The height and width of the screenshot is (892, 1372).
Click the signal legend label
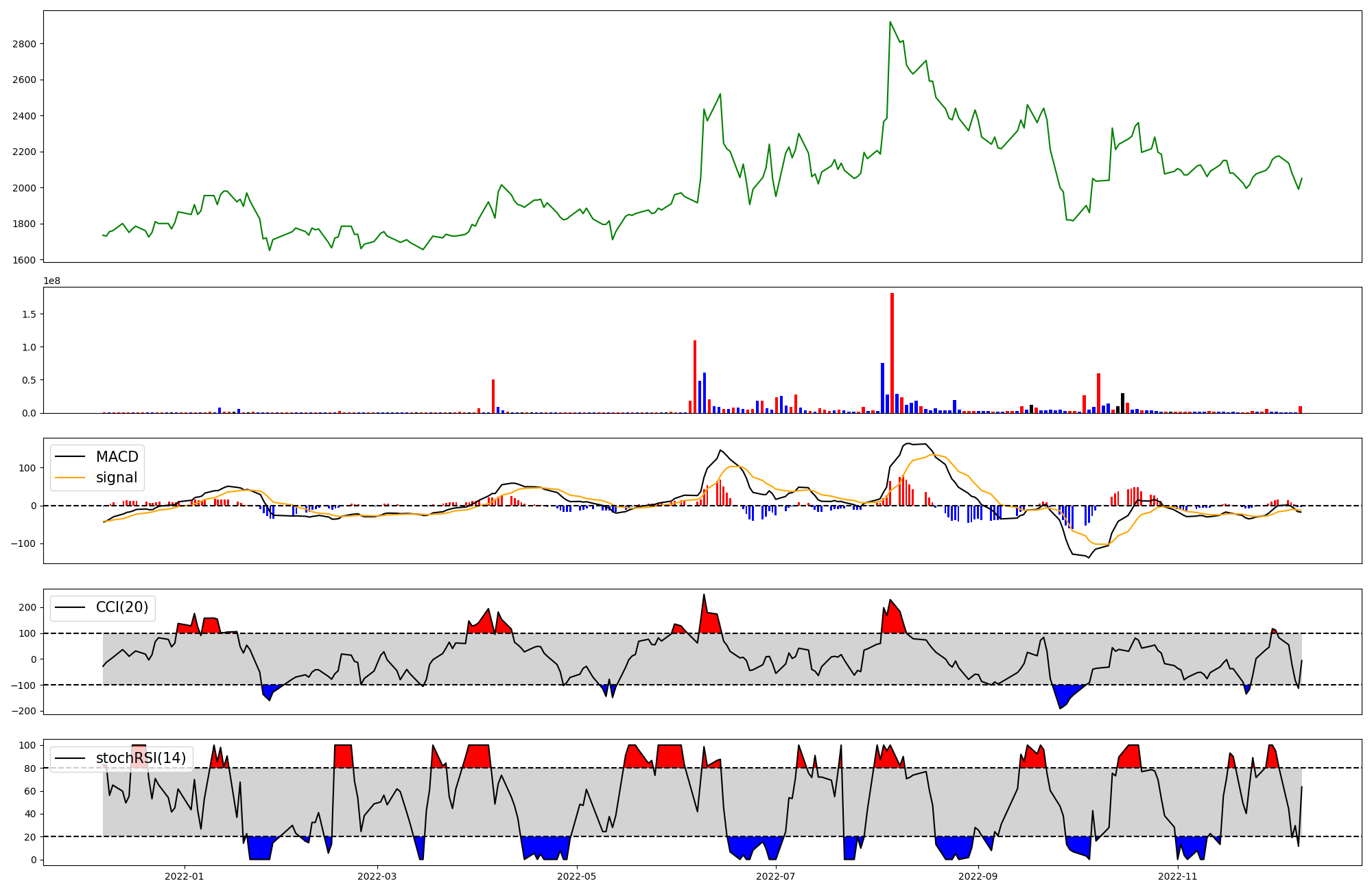click(x=117, y=478)
